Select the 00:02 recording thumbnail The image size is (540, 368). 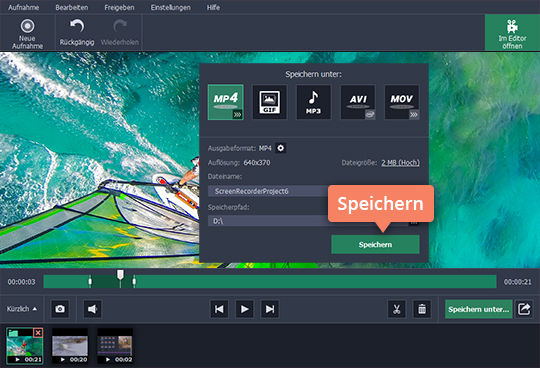tap(115, 346)
